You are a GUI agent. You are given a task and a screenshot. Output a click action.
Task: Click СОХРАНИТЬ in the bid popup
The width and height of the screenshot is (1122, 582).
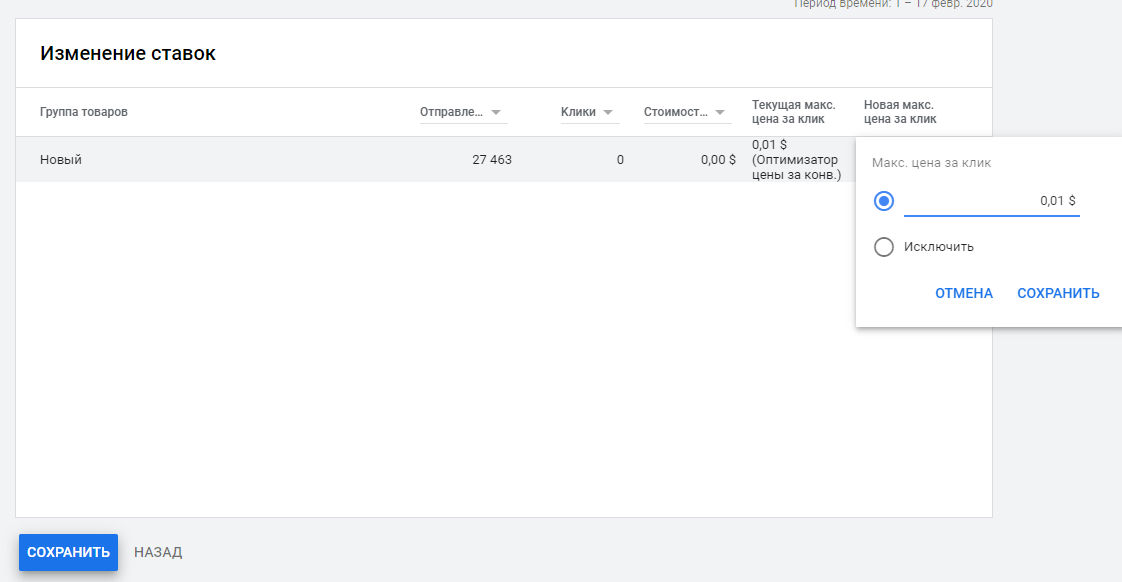(x=1058, y=294)
